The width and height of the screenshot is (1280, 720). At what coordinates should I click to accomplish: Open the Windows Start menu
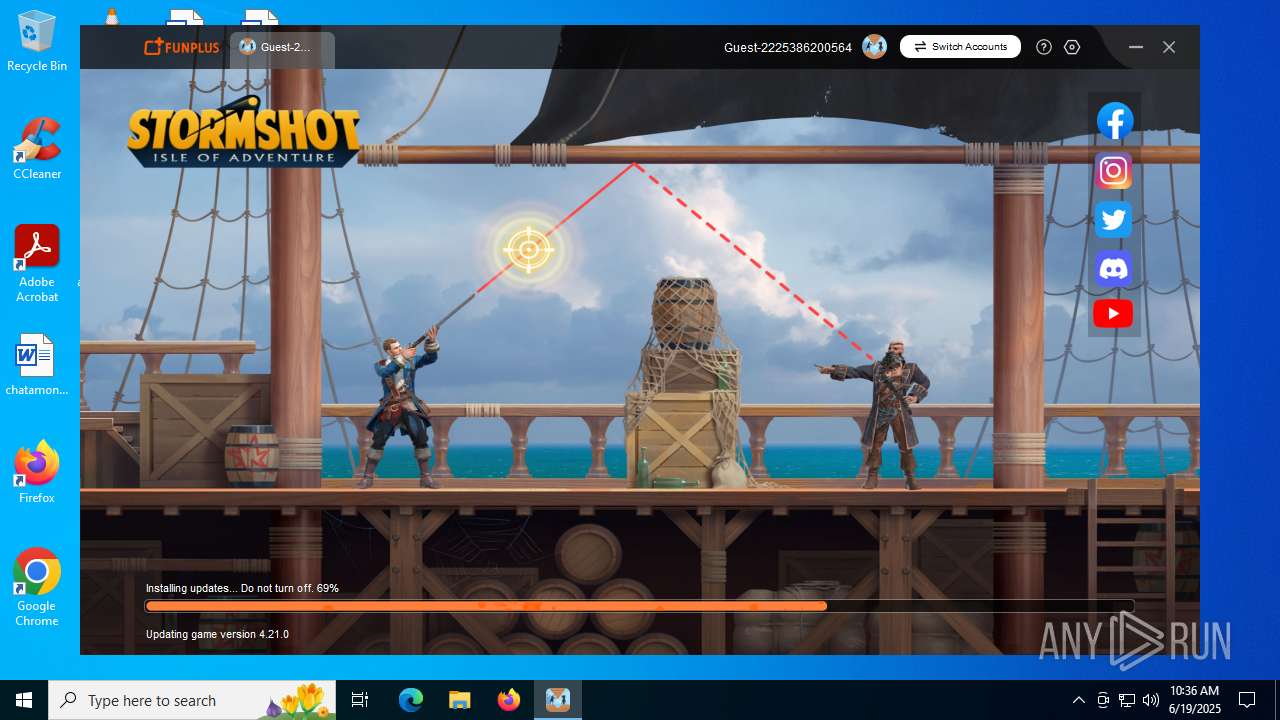pyautogui.click(x=24, y=700)
